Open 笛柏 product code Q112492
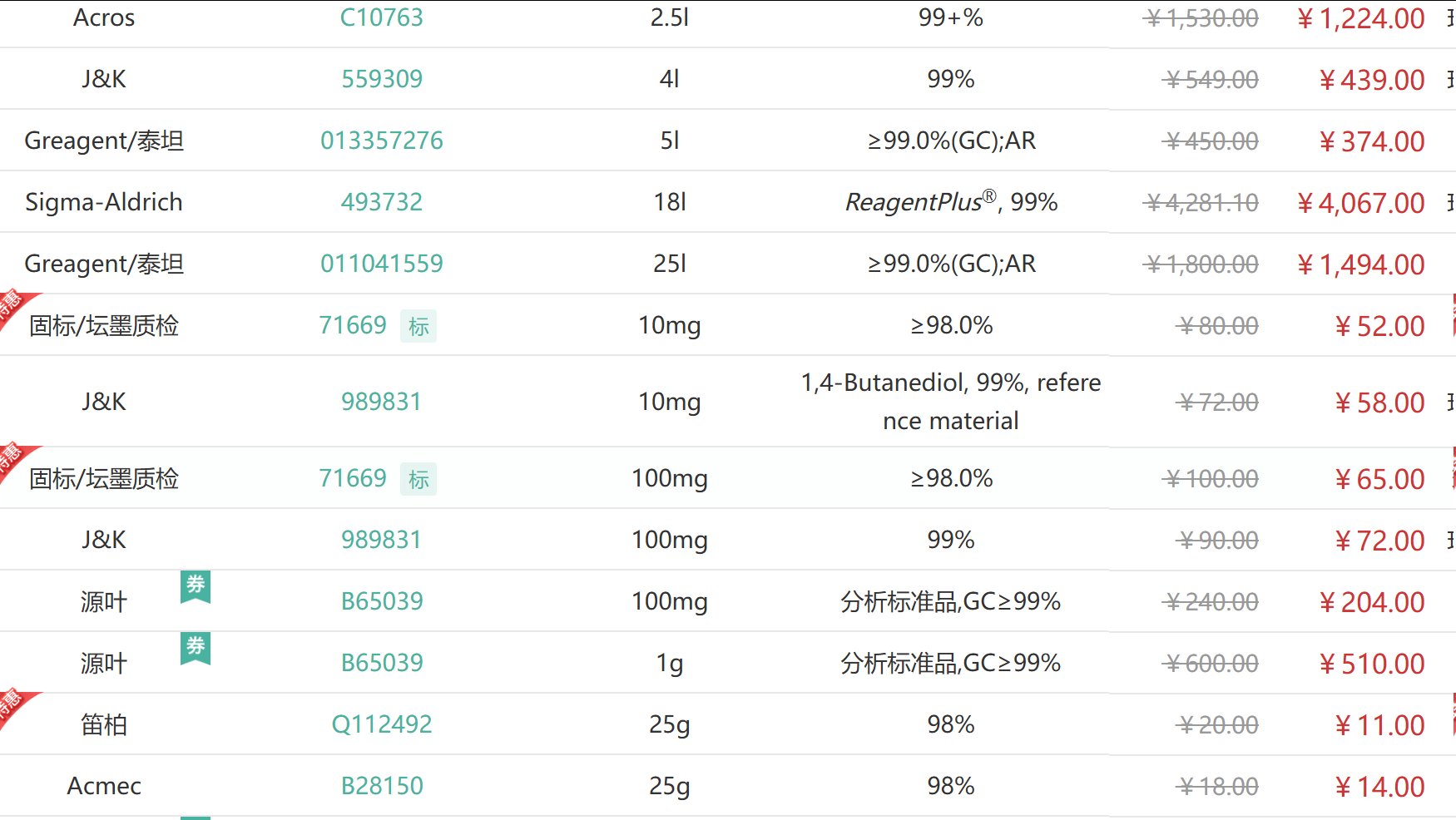This screenshot has height=820, width=1456. 382,724
